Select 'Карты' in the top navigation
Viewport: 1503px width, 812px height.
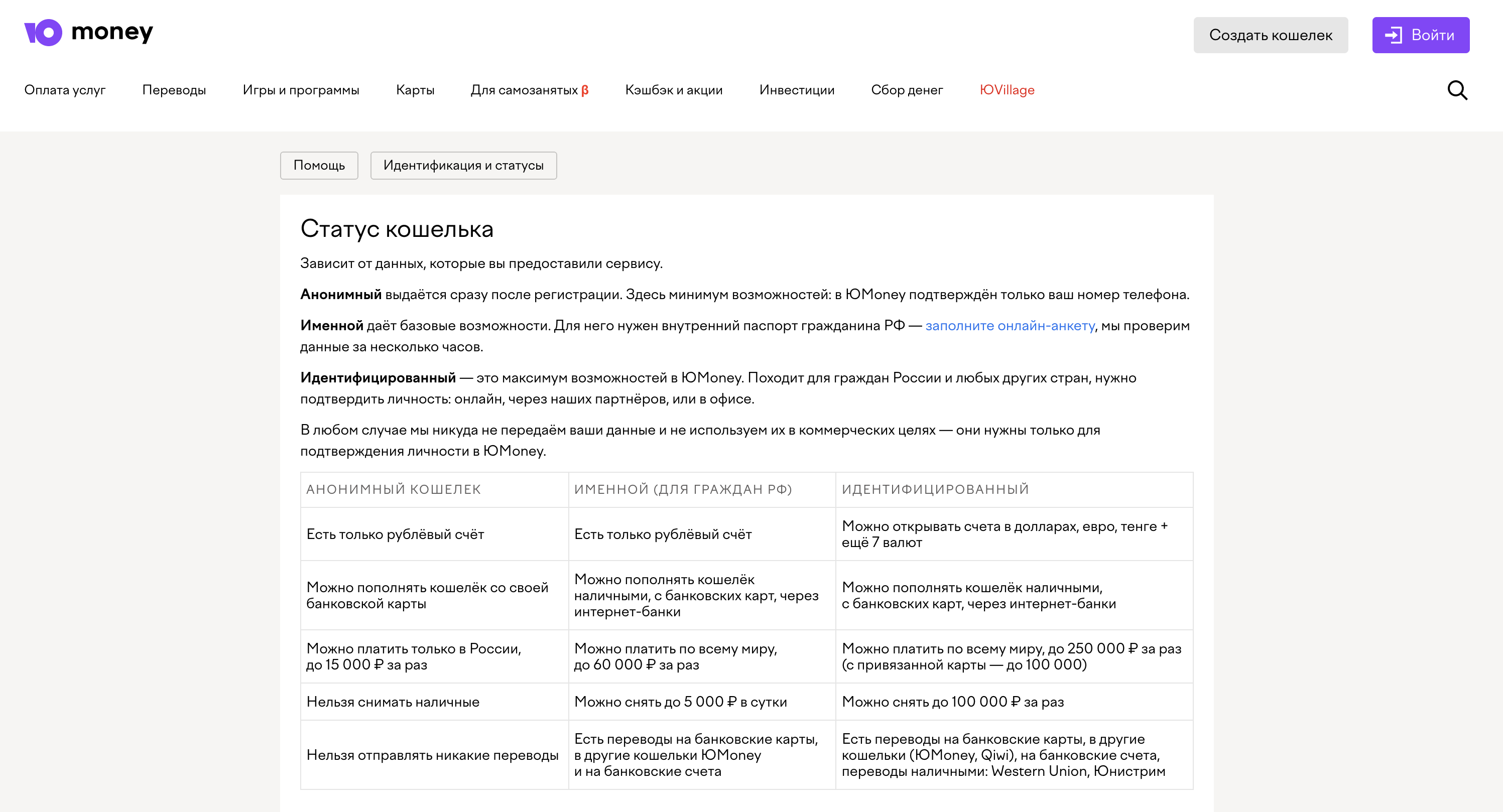[x=415, y=90]
